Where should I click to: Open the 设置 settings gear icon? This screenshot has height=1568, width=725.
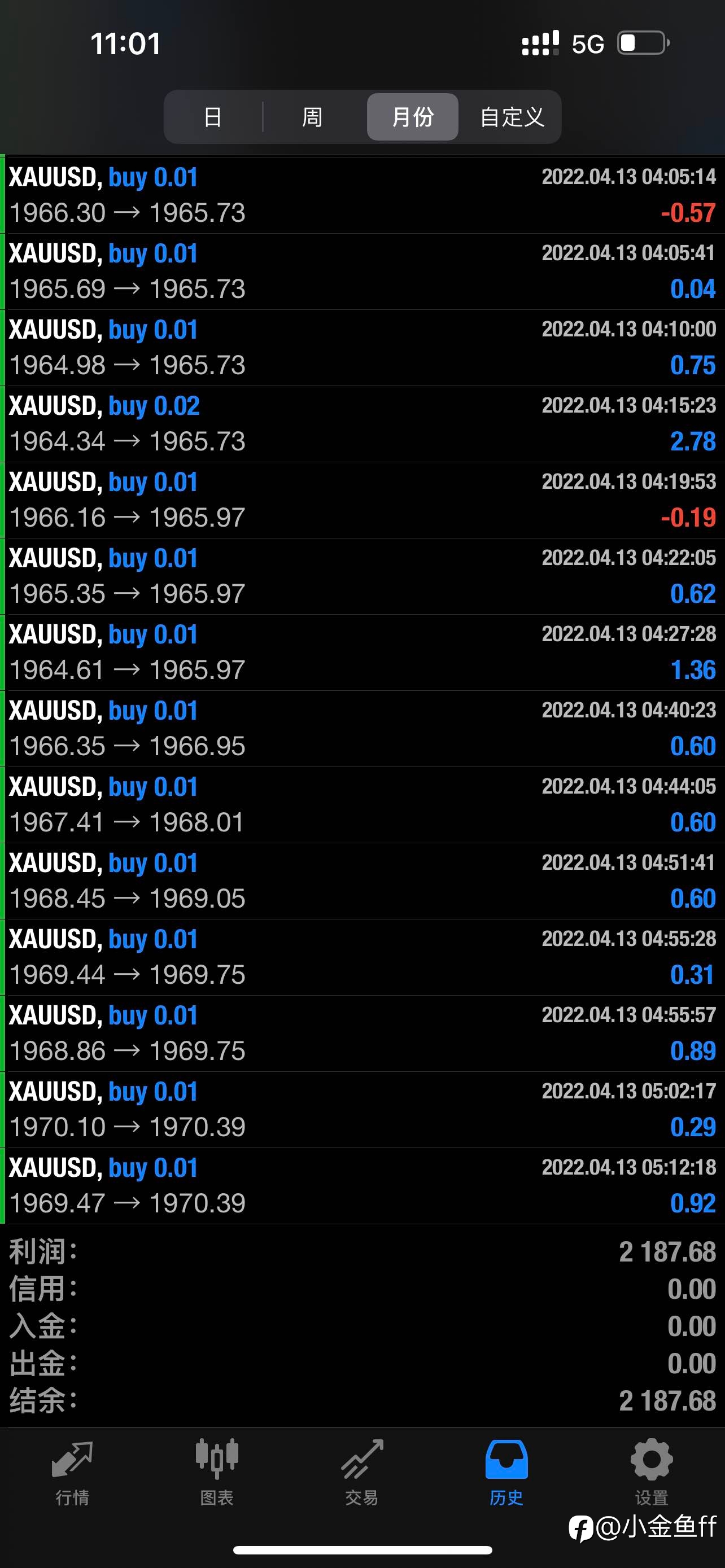coord(652,1460)
